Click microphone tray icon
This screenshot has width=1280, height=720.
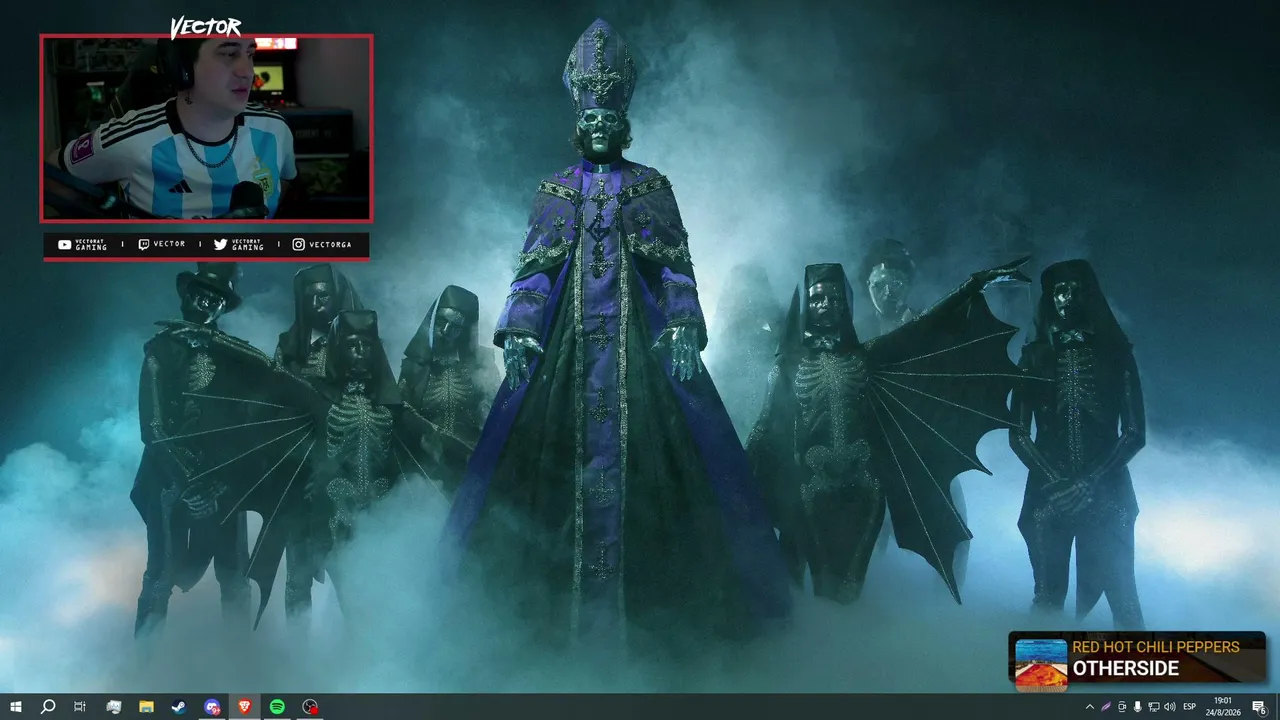click(1138, 707)
